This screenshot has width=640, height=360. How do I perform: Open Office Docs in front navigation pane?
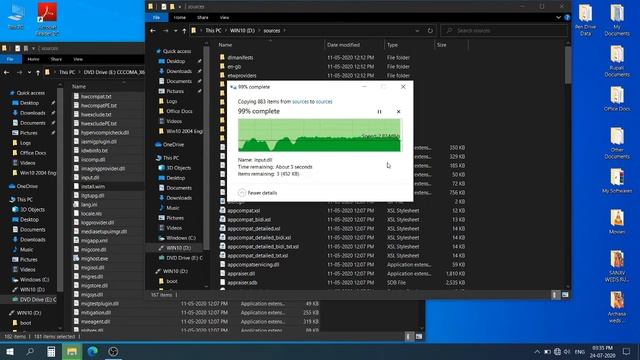pos(179,111)
